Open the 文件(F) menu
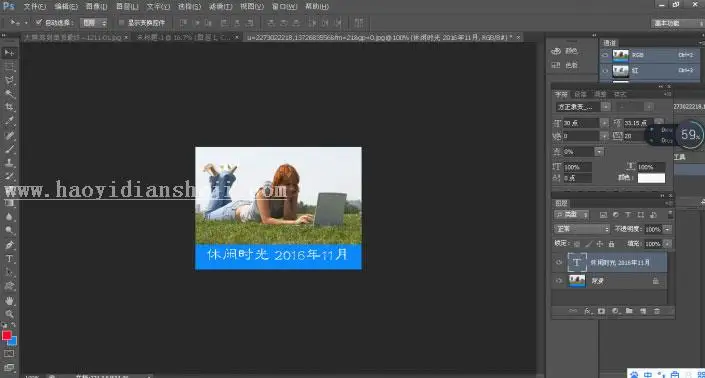 (35, 7)
